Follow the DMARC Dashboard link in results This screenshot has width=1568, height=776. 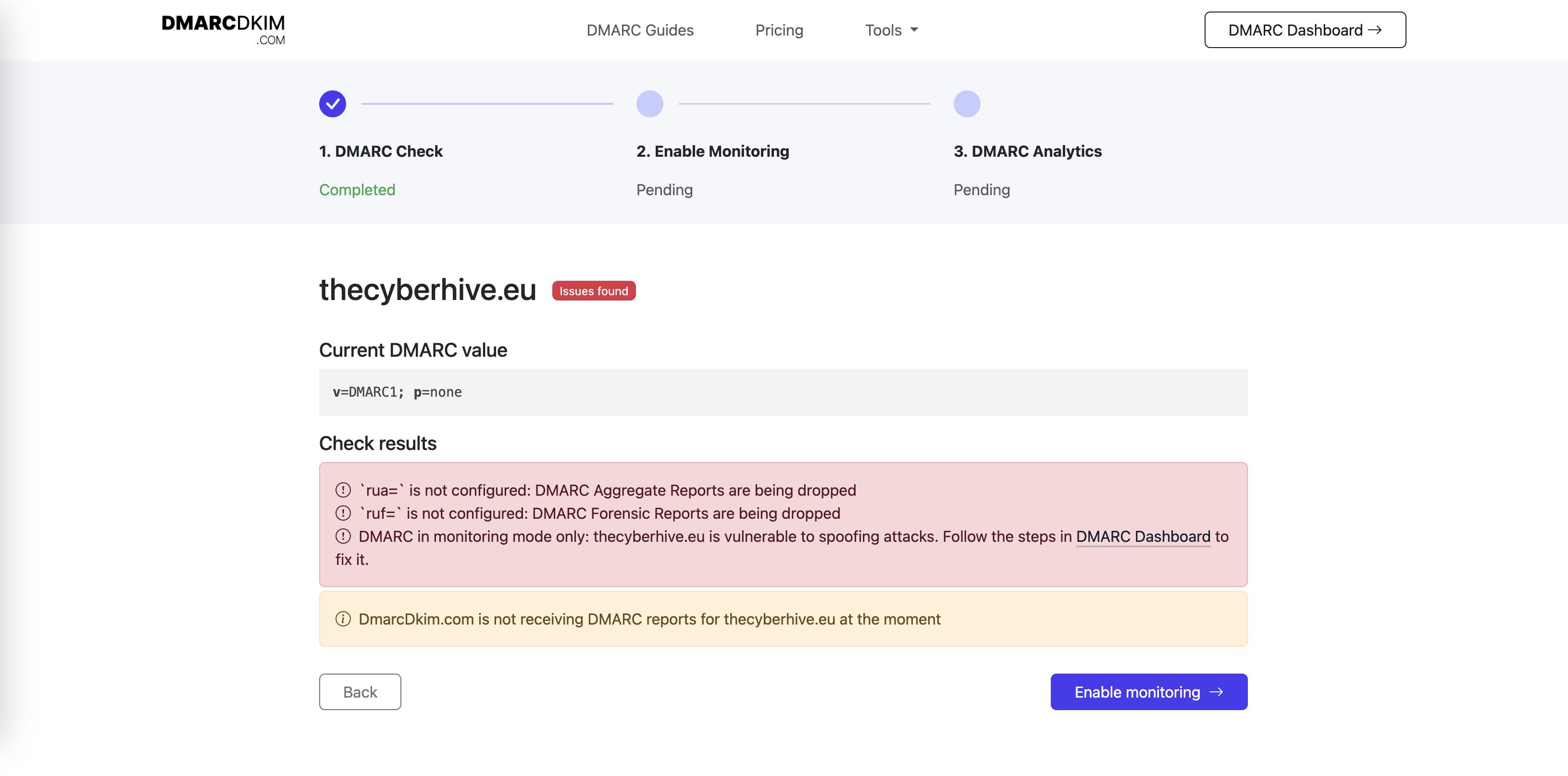click(x=1143, y=536)
